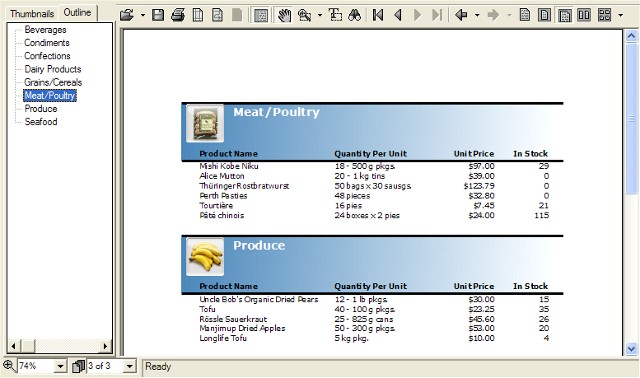Expand the 74% zoom level dropdown
The image size is (640, 378).
[x=60, y=366]
